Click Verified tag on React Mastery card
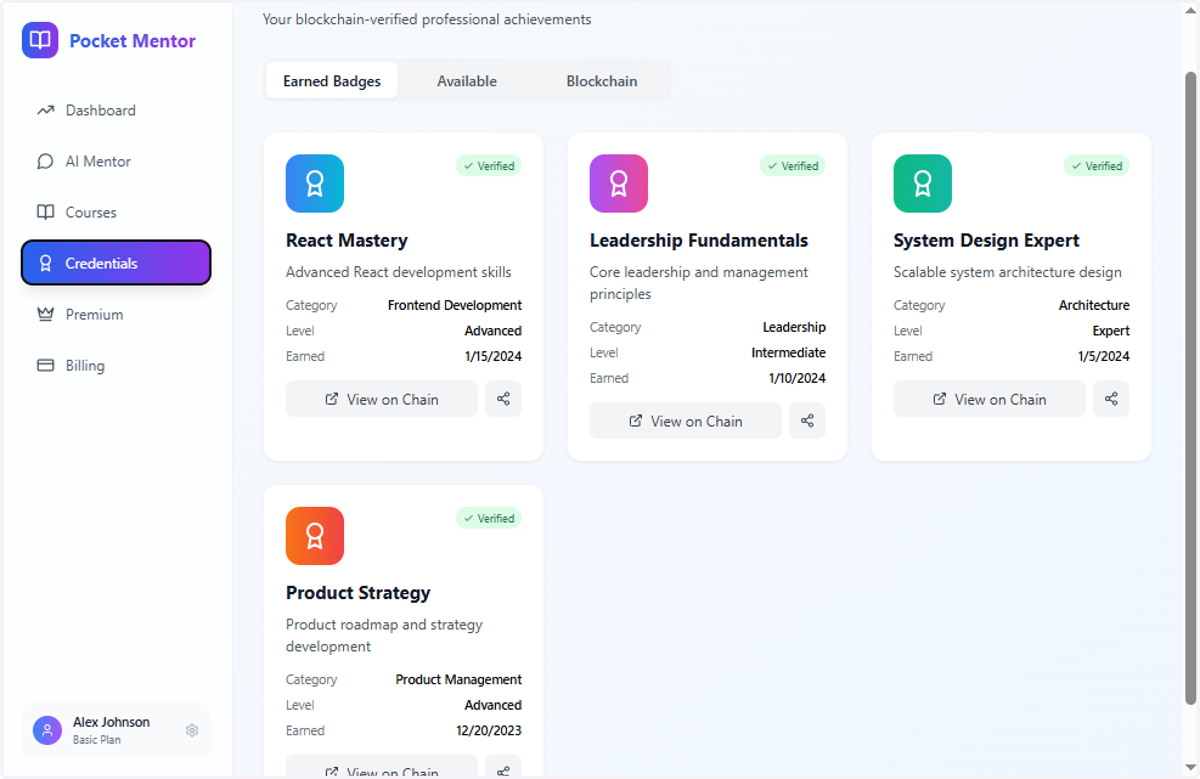This screenshot has height=779, width=1200. 489,166
